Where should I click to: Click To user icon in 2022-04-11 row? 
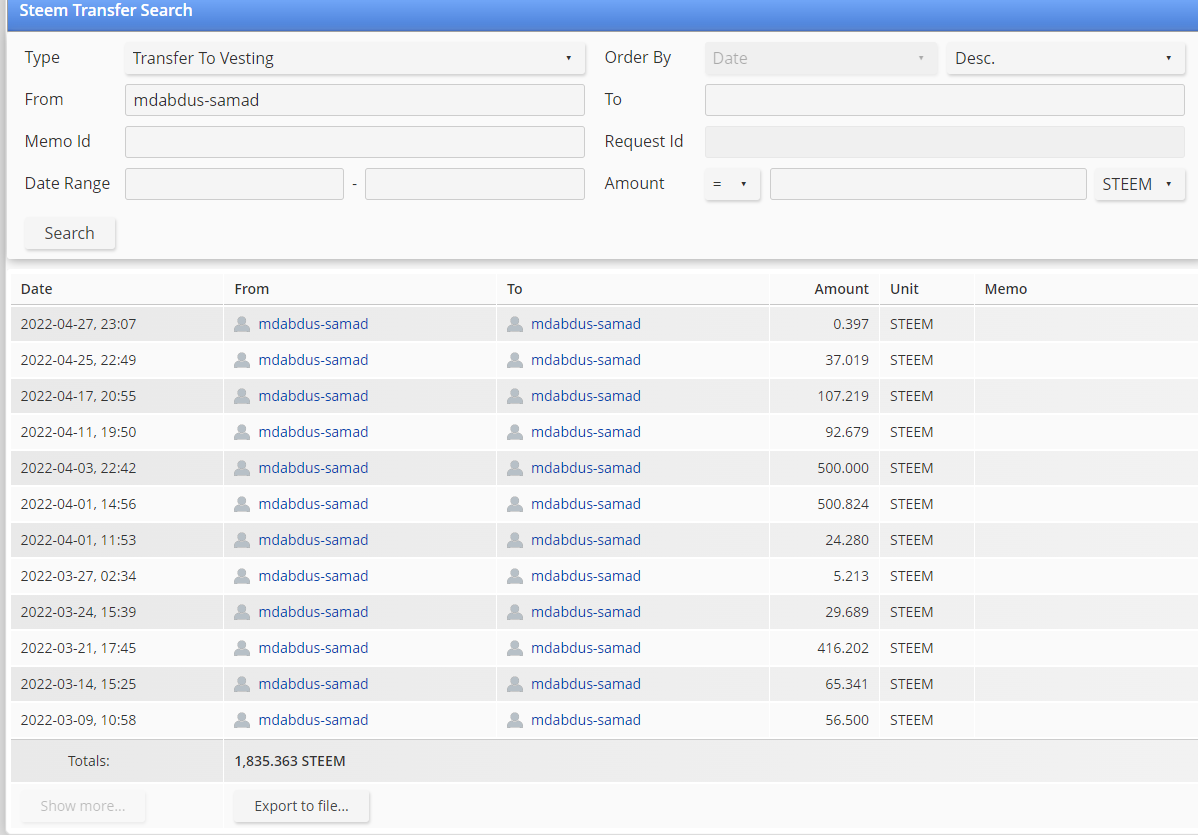coord(515,432)
